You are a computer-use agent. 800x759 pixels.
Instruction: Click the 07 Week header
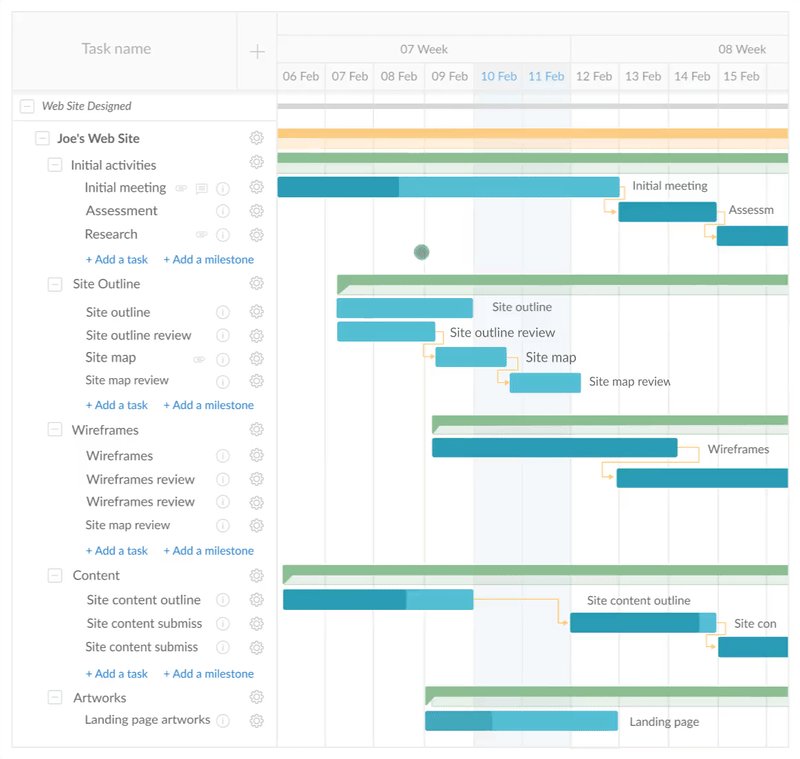424,49
